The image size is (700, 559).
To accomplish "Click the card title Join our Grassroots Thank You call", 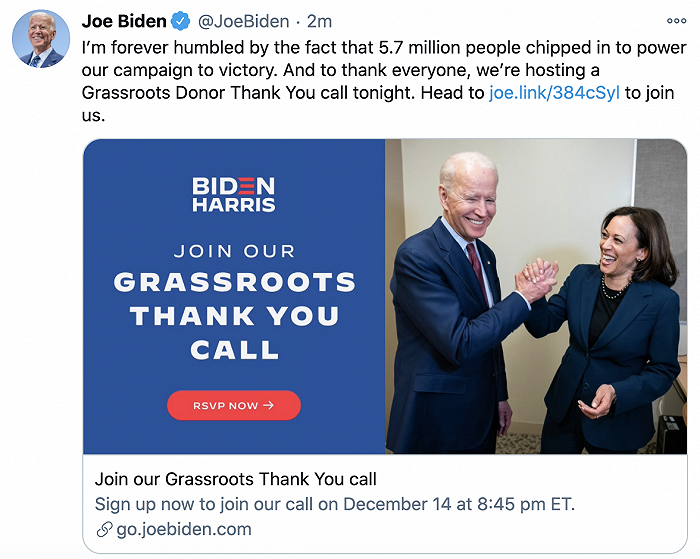I will pos(235,479).
